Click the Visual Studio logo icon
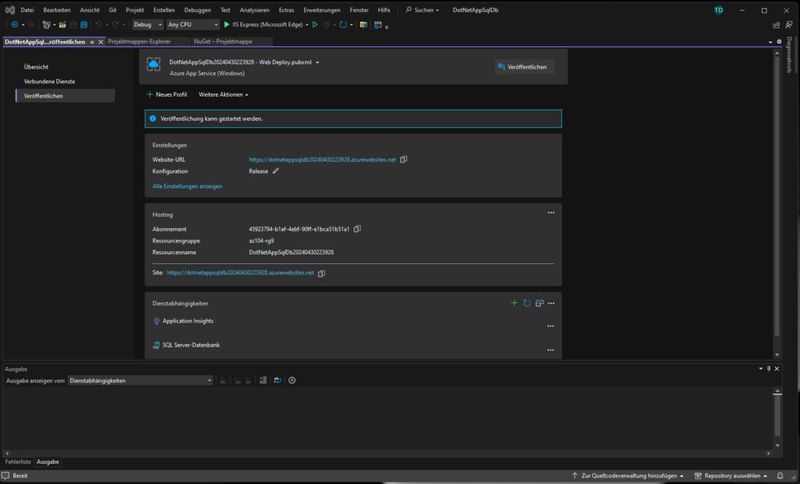This screenshot has height=484, width=800. 10,10
